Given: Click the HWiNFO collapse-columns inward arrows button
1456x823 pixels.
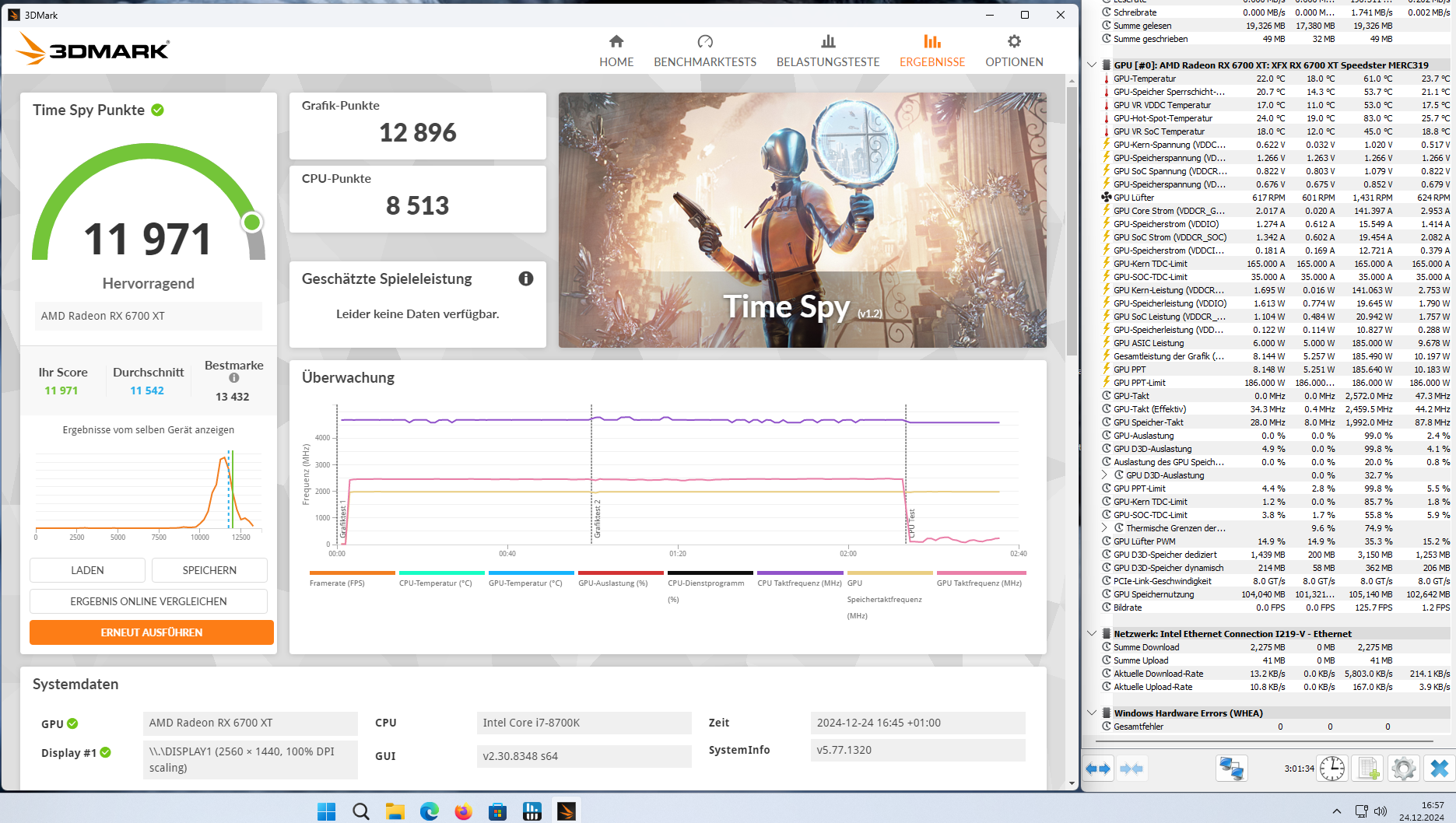Looking at the screenshot, I should tap(1131, 769).
